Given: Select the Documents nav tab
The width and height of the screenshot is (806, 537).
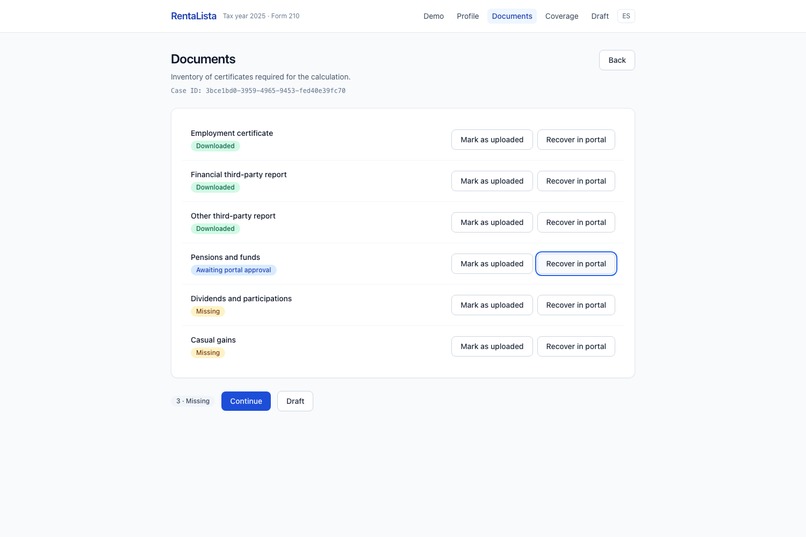Looking at the screenshot, I should 511,16.
